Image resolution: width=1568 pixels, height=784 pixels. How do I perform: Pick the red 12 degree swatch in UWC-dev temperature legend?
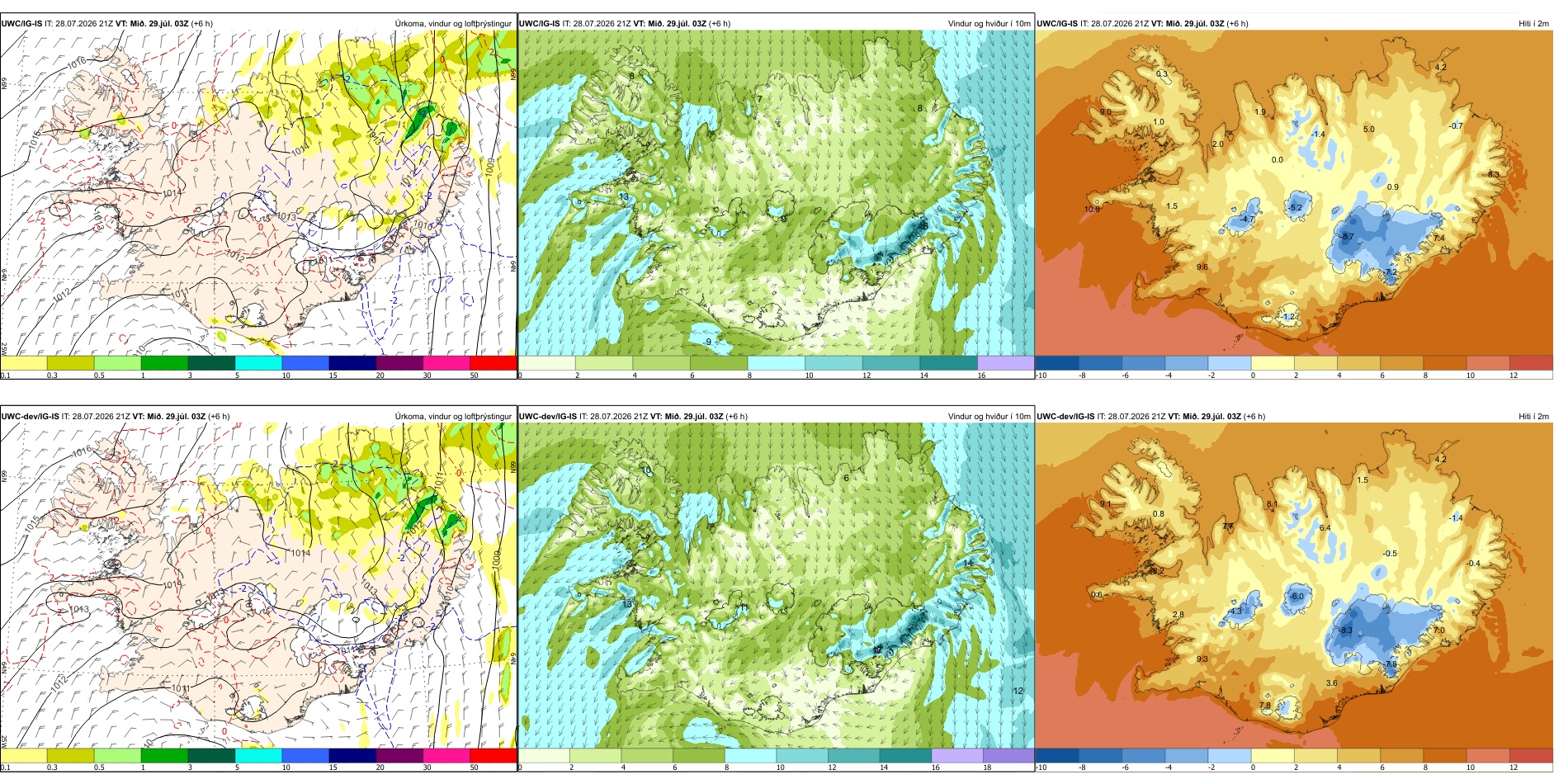coord(1531,755)
